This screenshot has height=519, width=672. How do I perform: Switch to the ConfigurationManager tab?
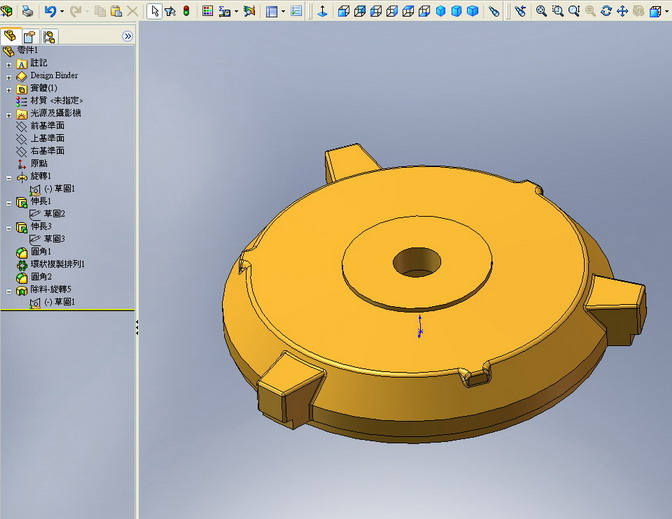coord(49,36)
